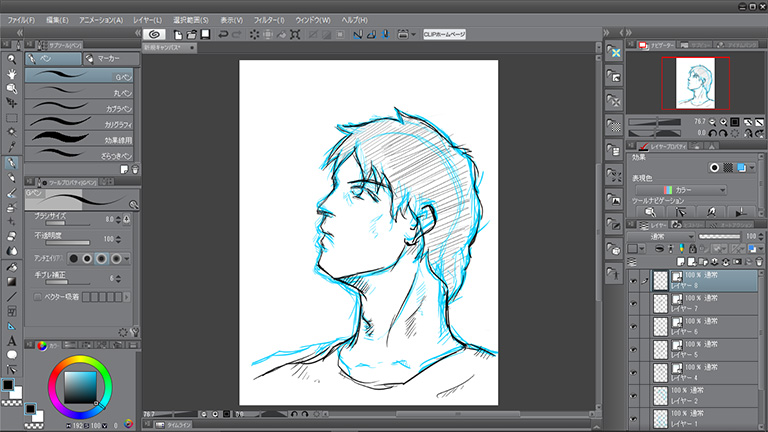This screenshot has height=432, width=768.
Task: Open the フィルター(I) menu
Action: pos(267,19)
